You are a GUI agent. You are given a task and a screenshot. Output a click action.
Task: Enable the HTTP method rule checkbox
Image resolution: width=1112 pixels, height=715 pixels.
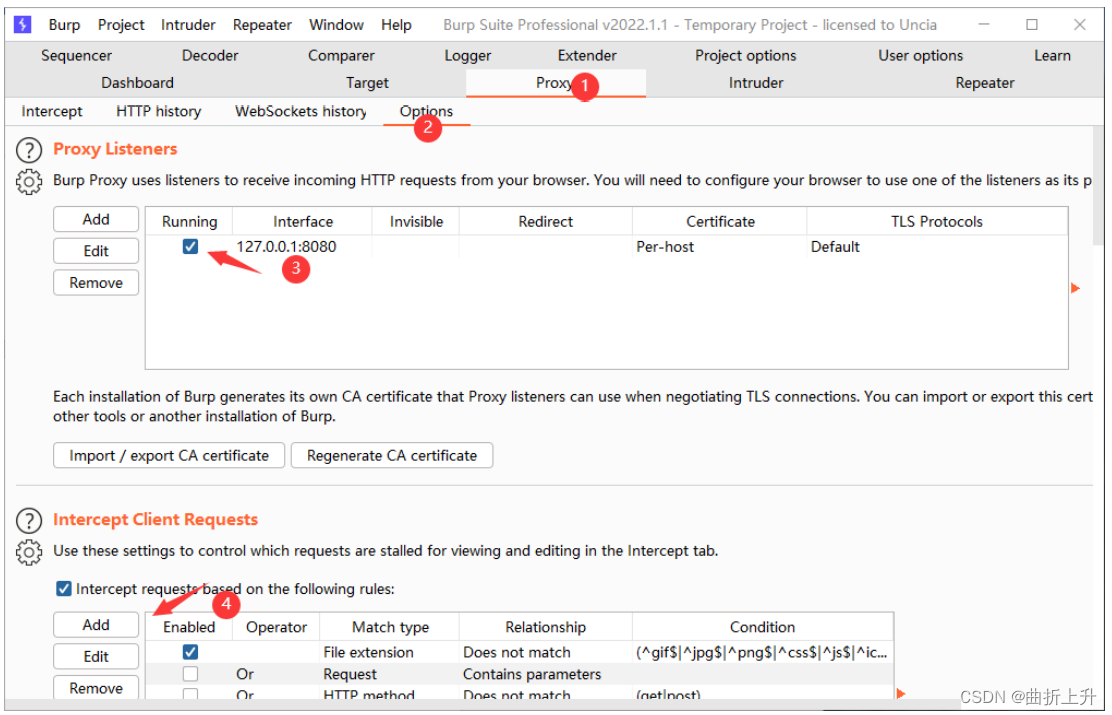click(190, 695)
